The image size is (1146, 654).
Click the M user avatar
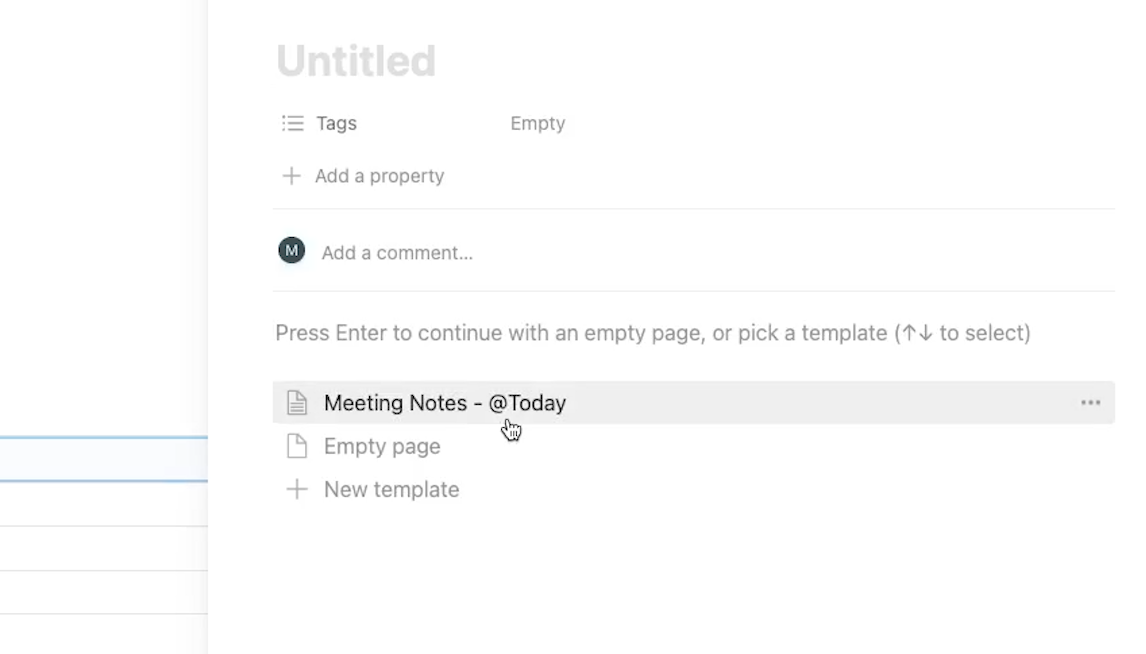click(292, 251)
